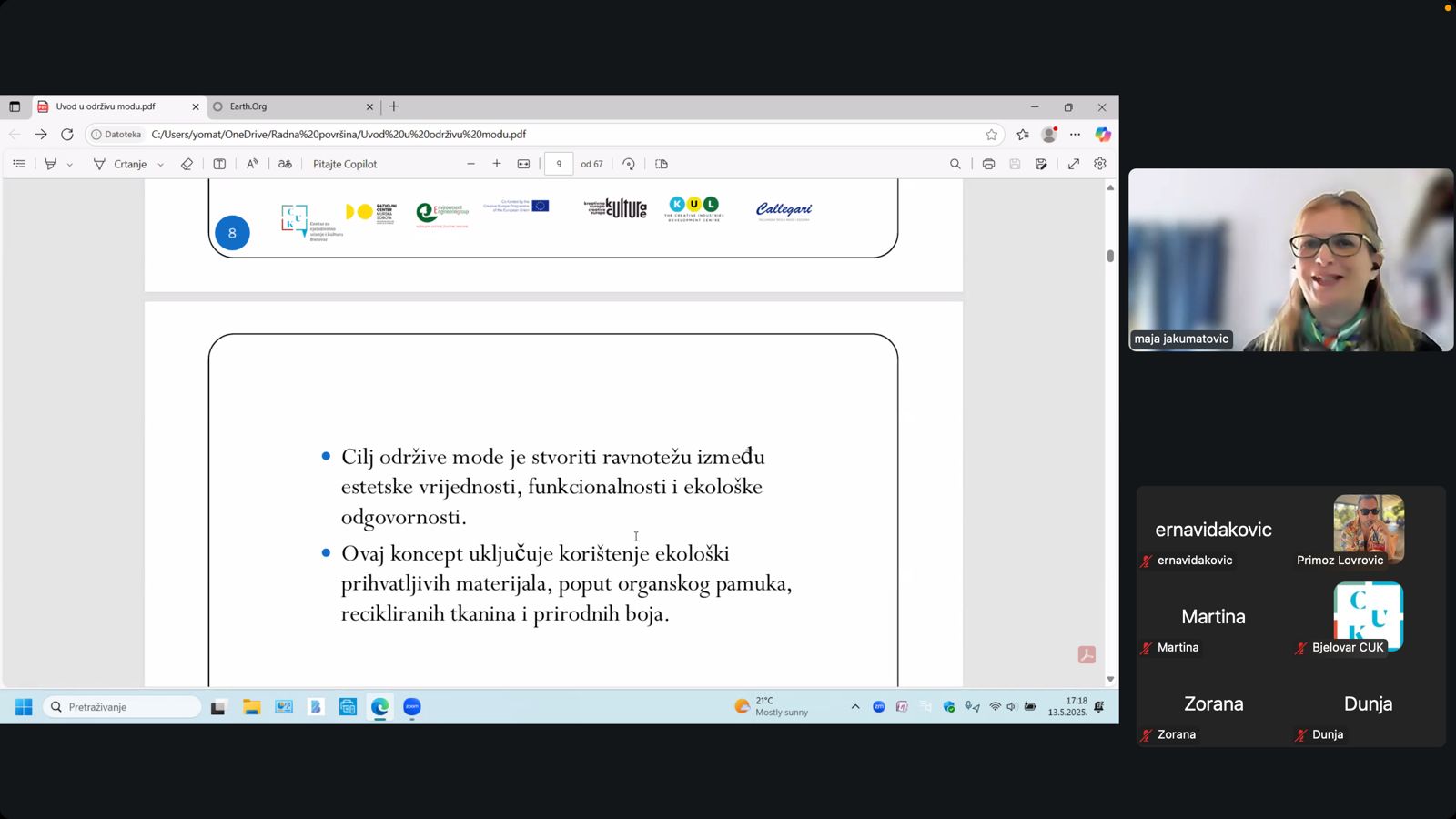Toggle the fit to width button
1456x819 pixels.
click(523, 164)
